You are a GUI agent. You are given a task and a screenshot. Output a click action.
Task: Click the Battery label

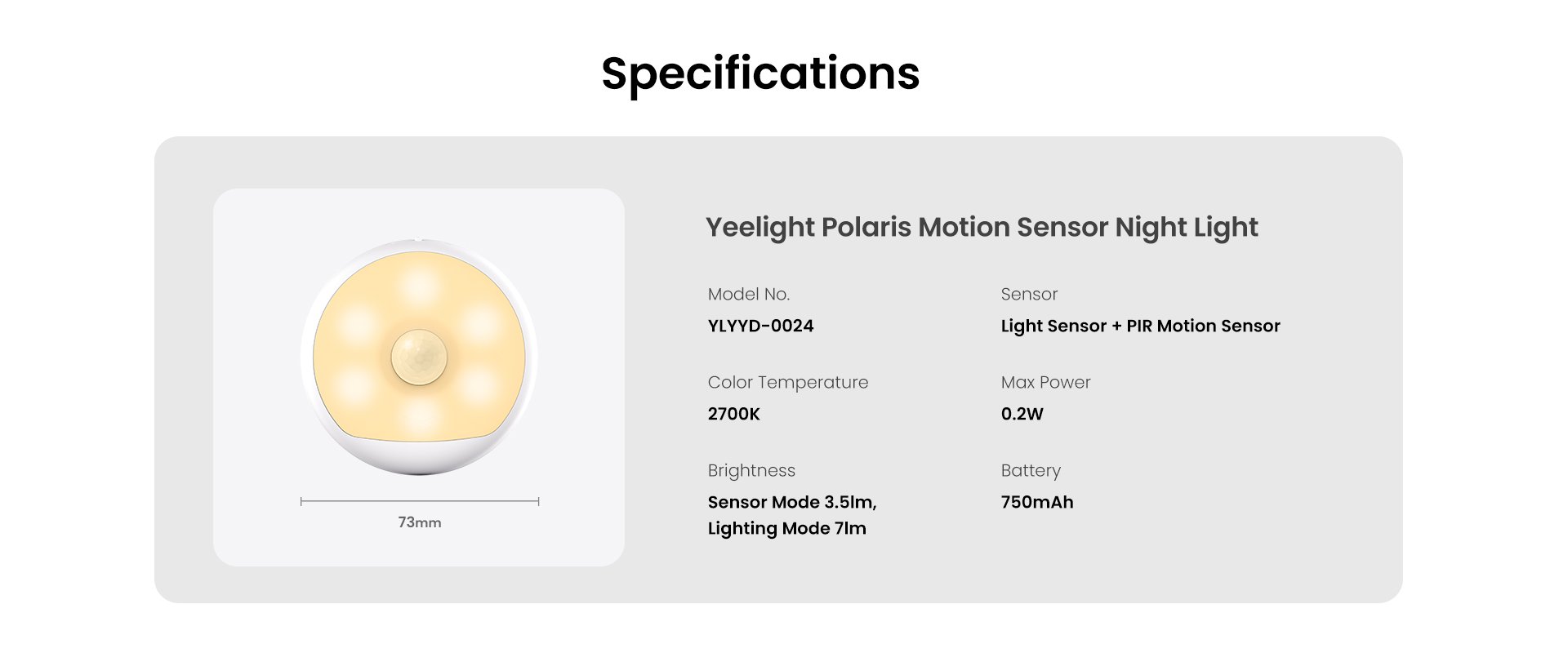[1031, 470]
